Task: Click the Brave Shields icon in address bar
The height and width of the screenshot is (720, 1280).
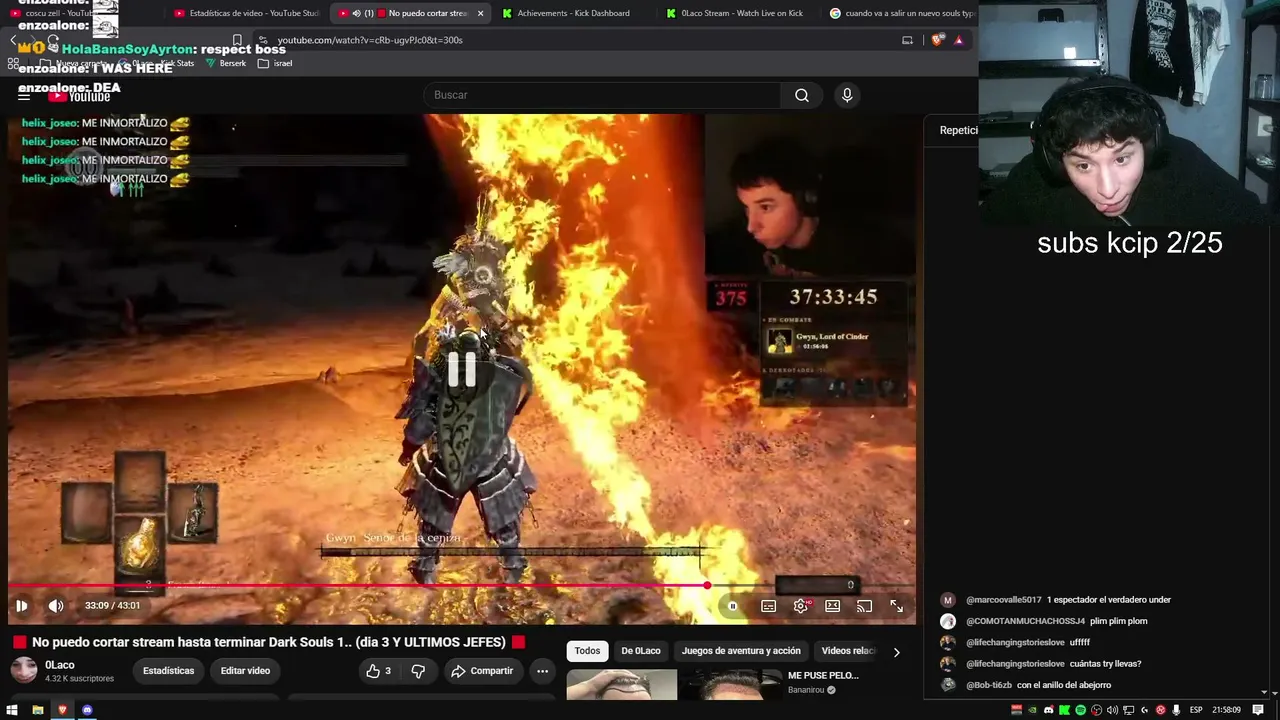Action: [937, 40]
